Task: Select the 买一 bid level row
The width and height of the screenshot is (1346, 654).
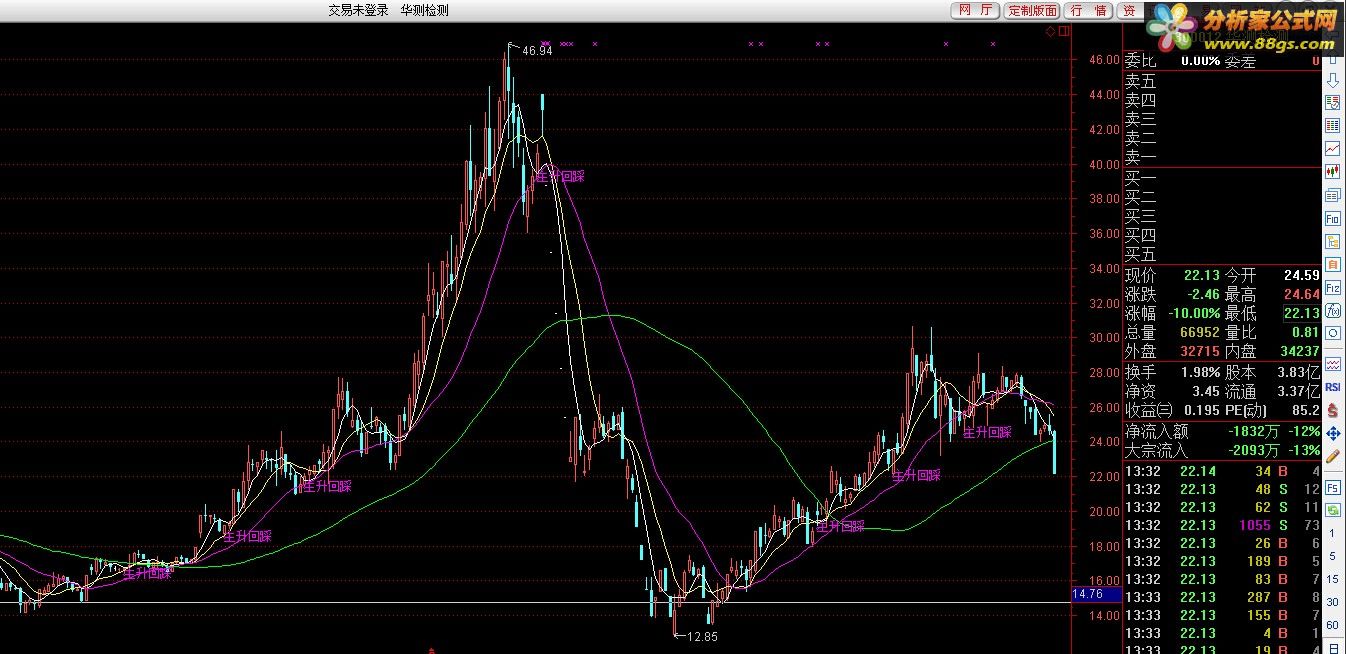Action: 1222,178
